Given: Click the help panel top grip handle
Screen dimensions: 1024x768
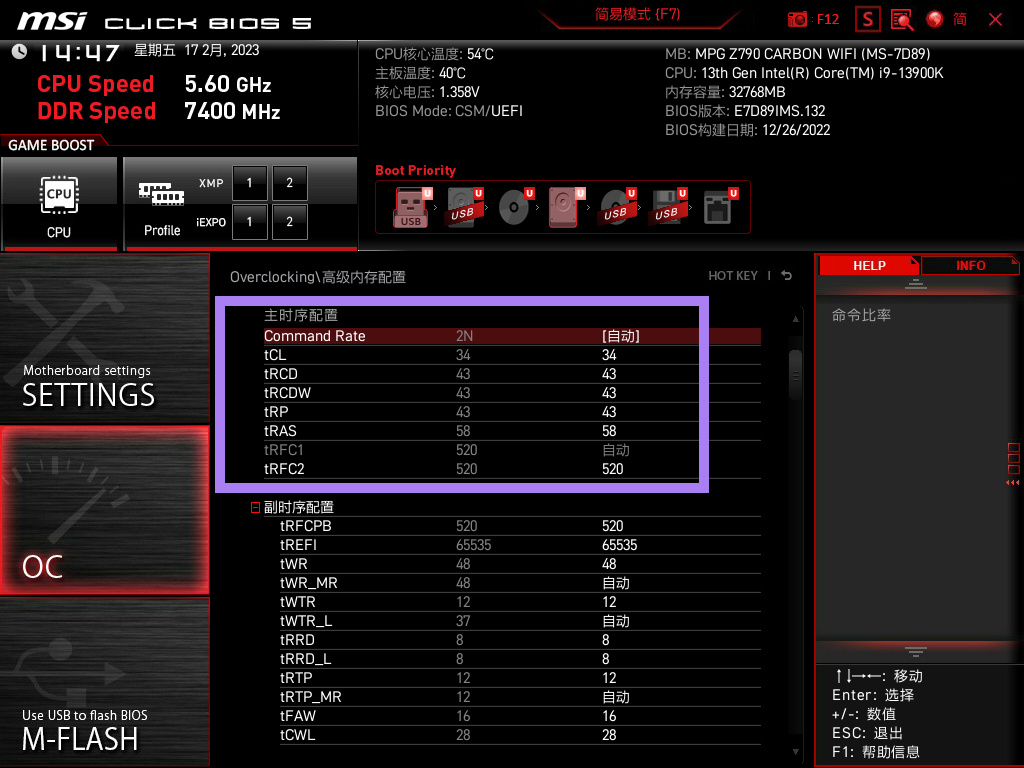Looking at the screenshot, I should point(916,284).
